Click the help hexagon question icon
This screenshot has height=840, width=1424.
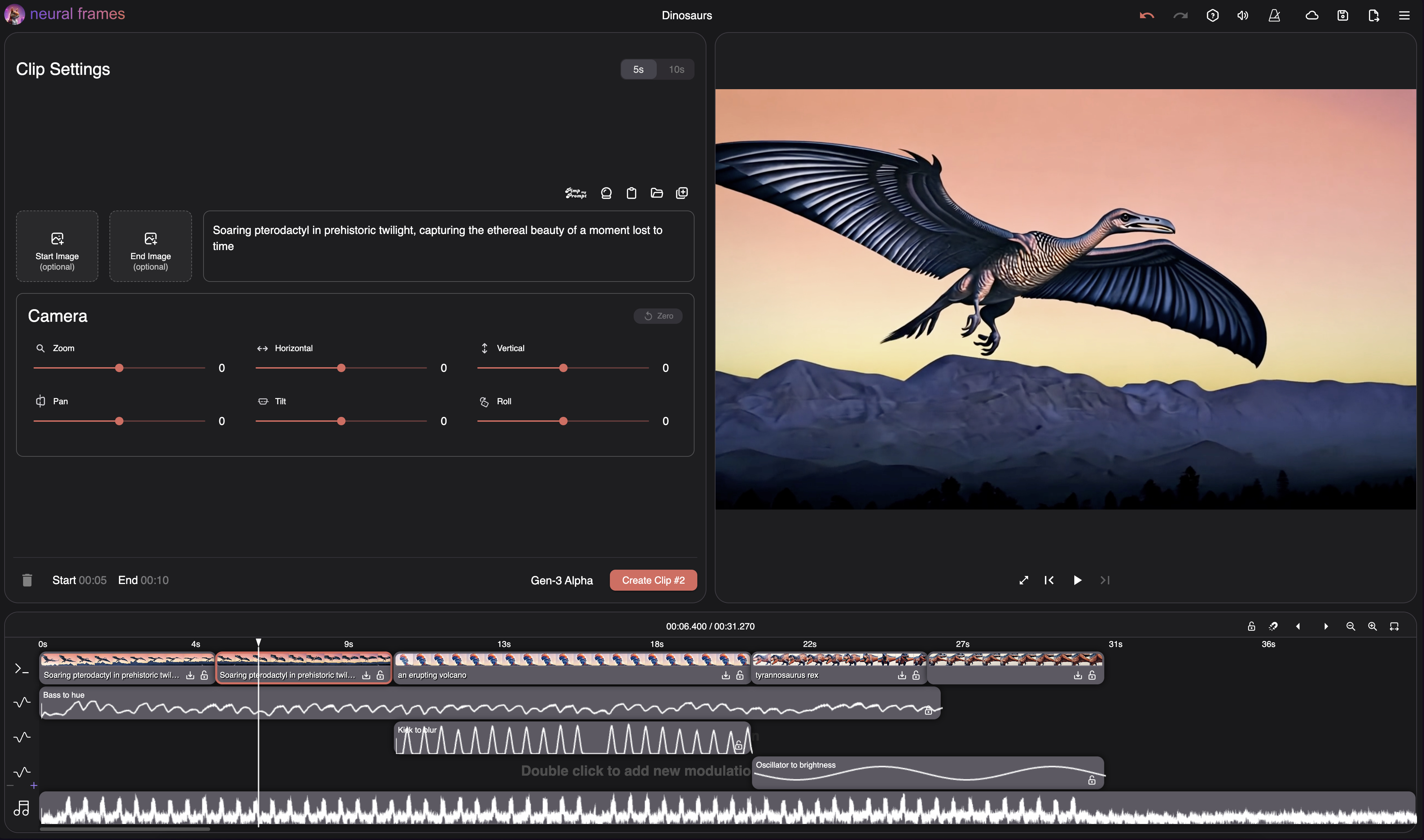1212,15
